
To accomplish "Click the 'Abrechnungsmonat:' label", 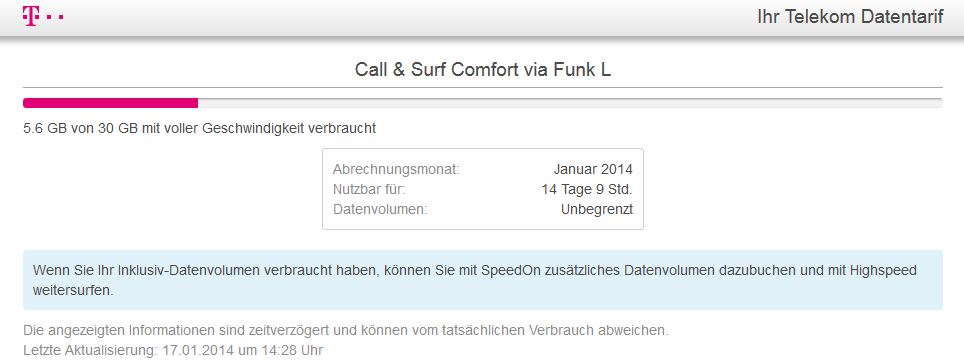I will tap(397, 169).
